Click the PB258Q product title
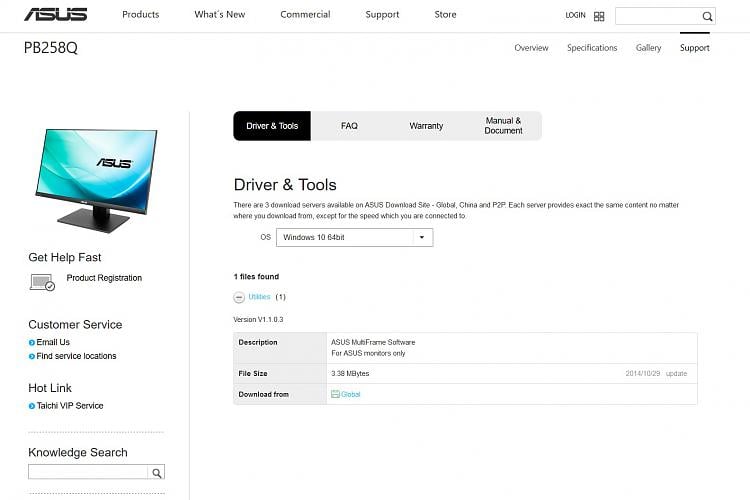Image resolution: width=750 pixels, height=500 pixels. pos(51,48)
